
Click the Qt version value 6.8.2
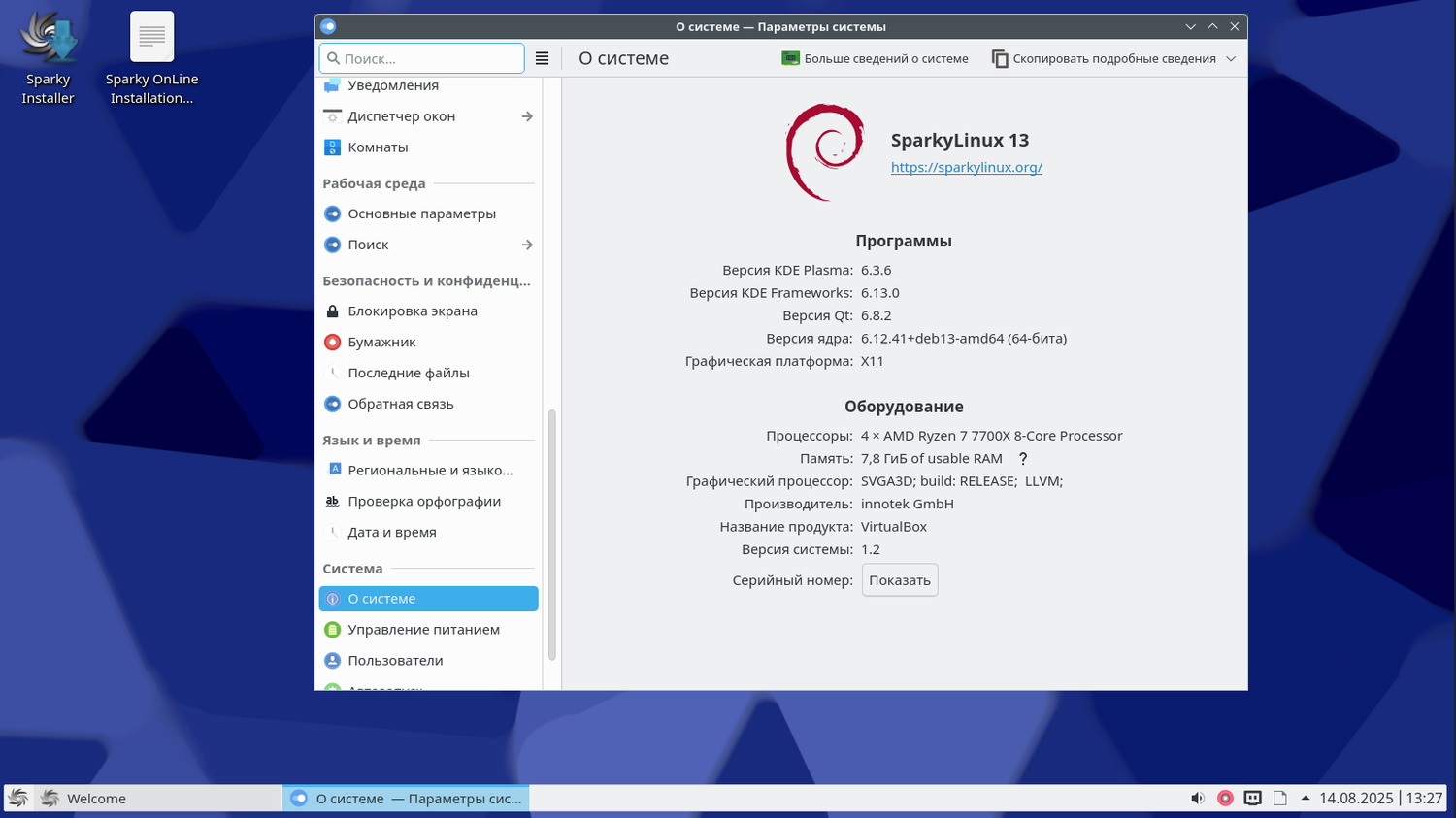click(x=876, y=315)
